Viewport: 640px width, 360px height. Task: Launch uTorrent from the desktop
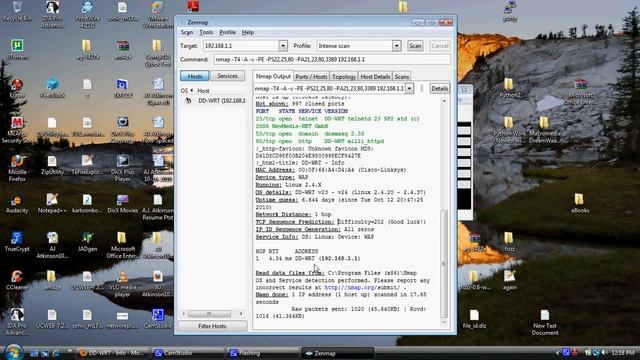click(x=17, y=49)
